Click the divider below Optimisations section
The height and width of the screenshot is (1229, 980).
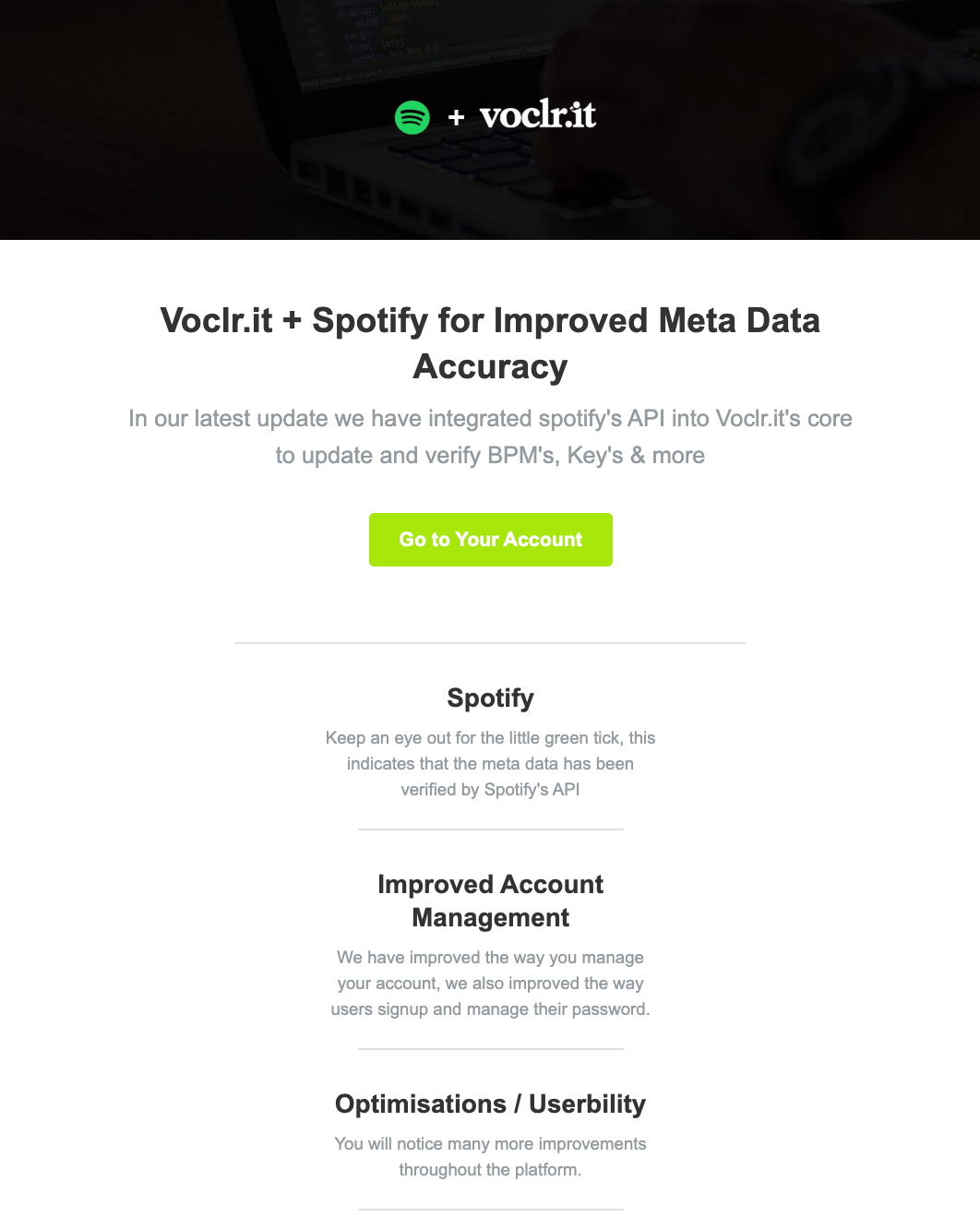click(491, 1210)
